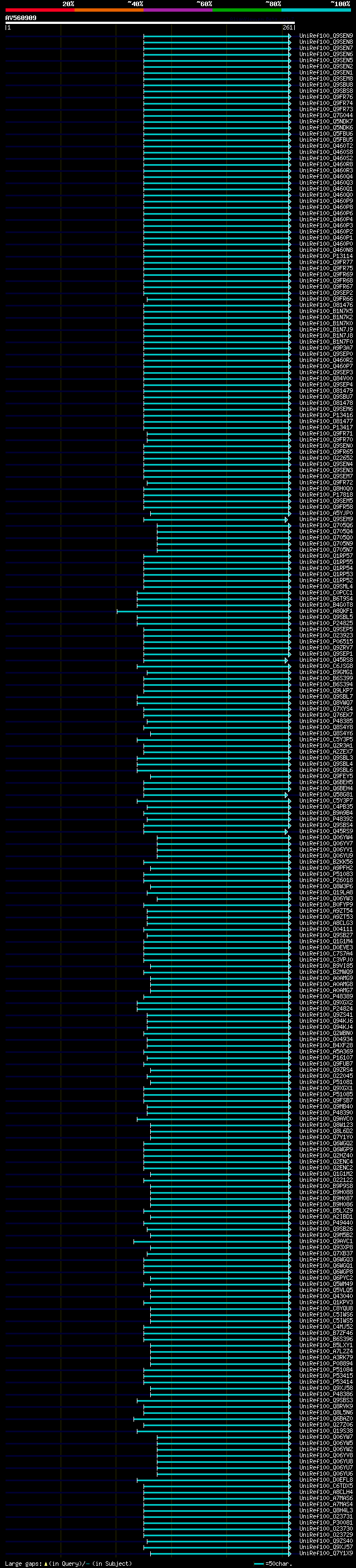Click the red 20% identity legend segment

click(39, 10)
